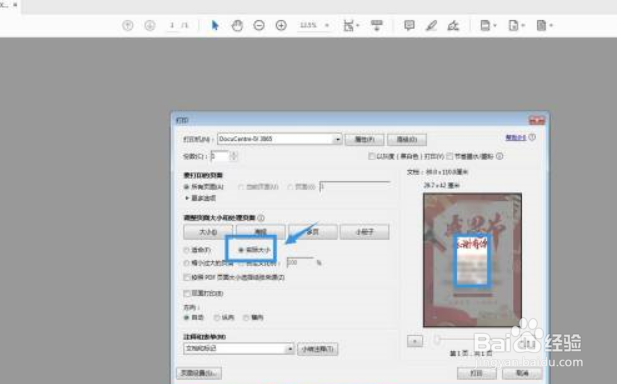The height and width of the screenshot is (384, 617).
Task: Select the Landscape orientation radio button
Action: coord(246,318)
